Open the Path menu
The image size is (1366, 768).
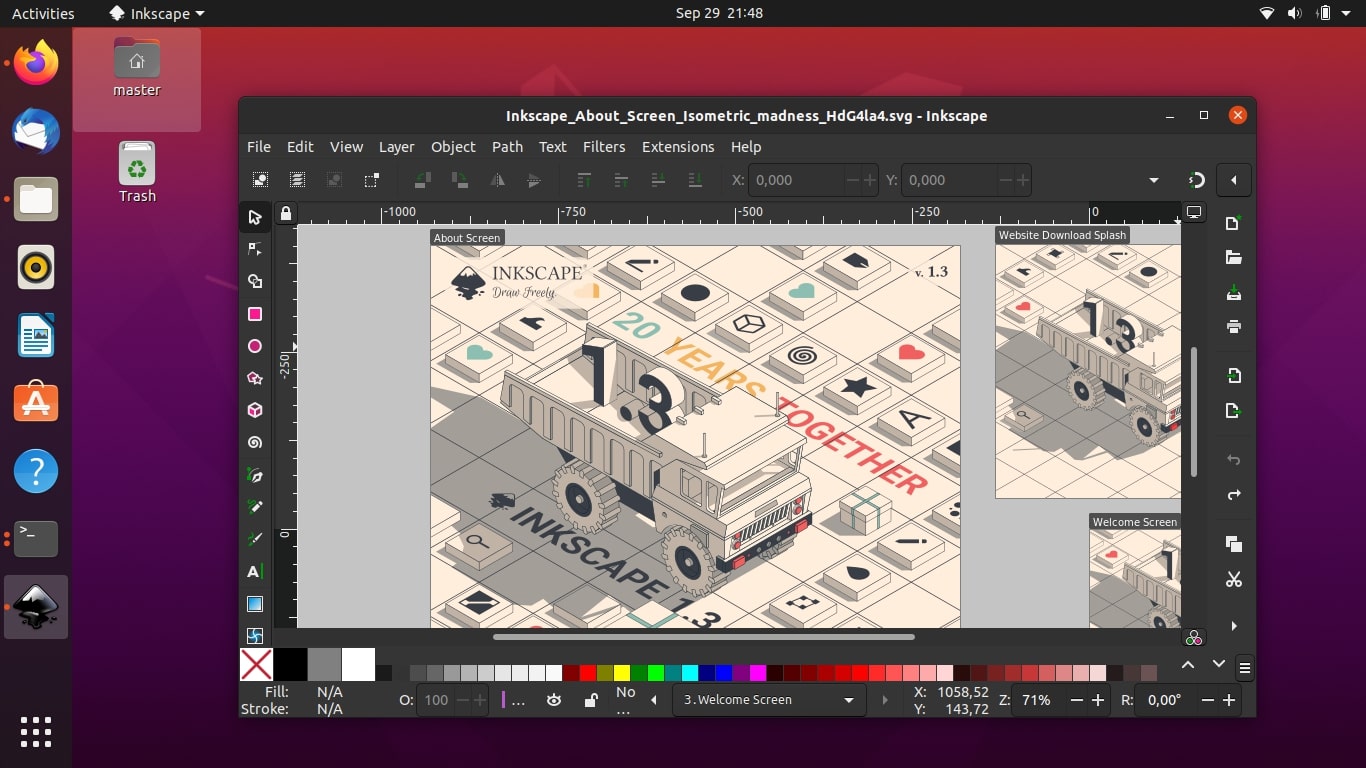tap(507, 147)
